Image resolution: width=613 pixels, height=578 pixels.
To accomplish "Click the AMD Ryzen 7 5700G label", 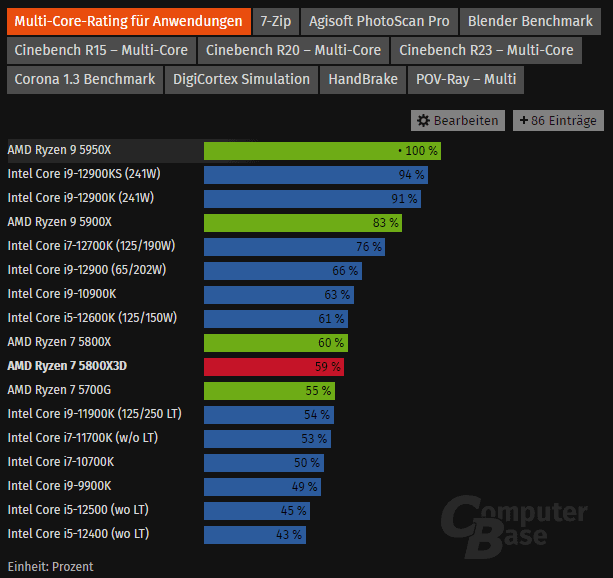I will (59, 390).
